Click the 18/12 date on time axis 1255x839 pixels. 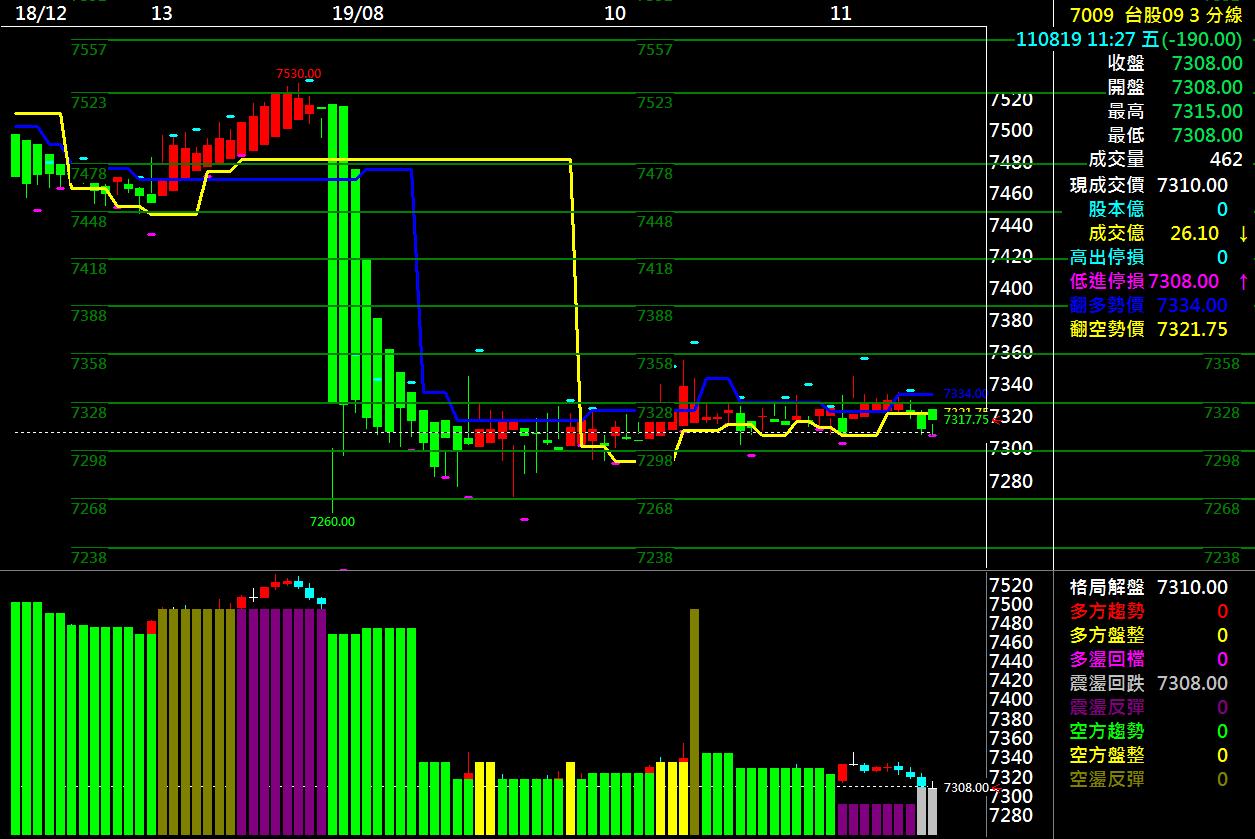point(43,13)
